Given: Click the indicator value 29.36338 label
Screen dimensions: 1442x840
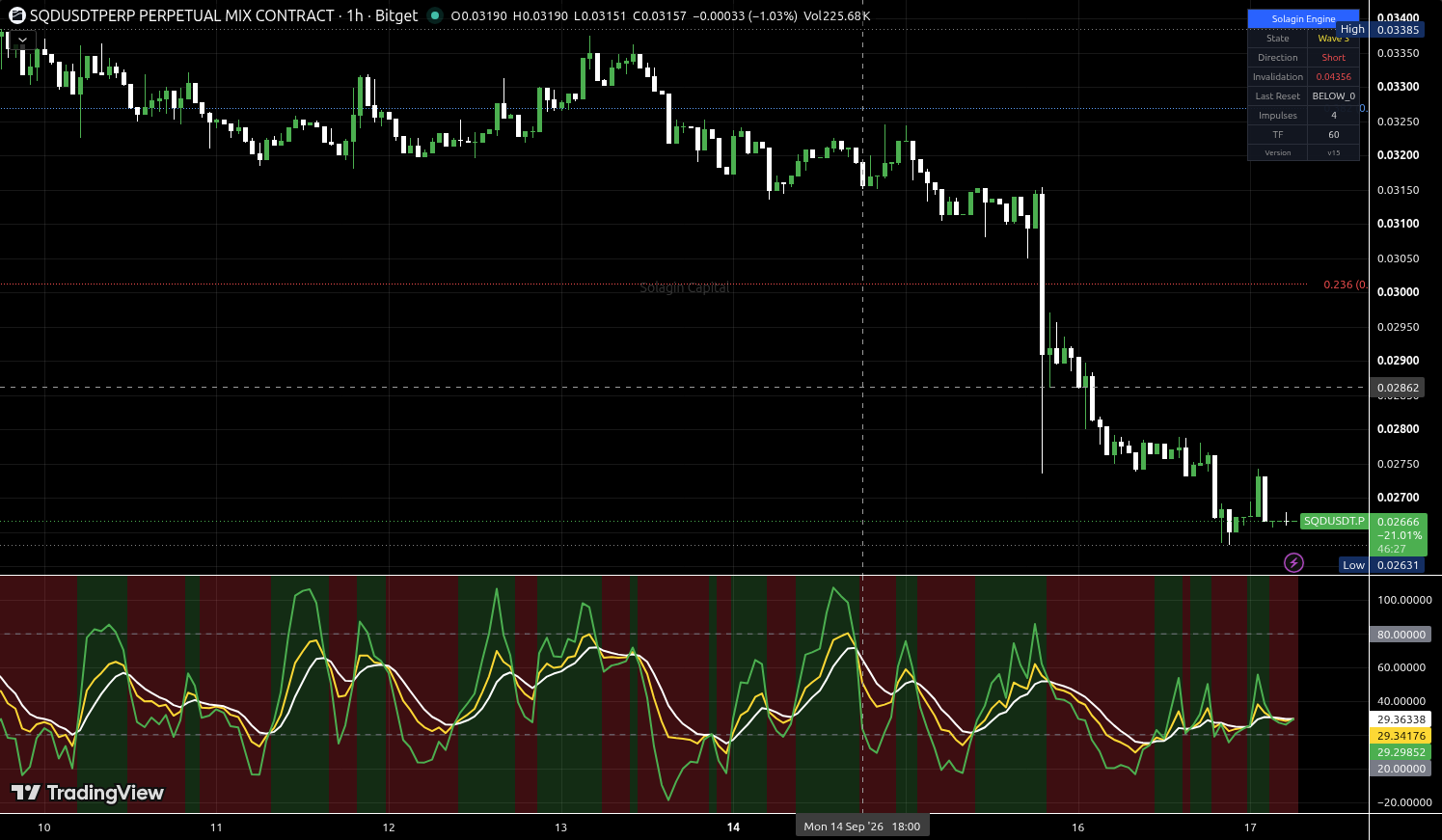Looking at the screenshot, I should 1401,719.
